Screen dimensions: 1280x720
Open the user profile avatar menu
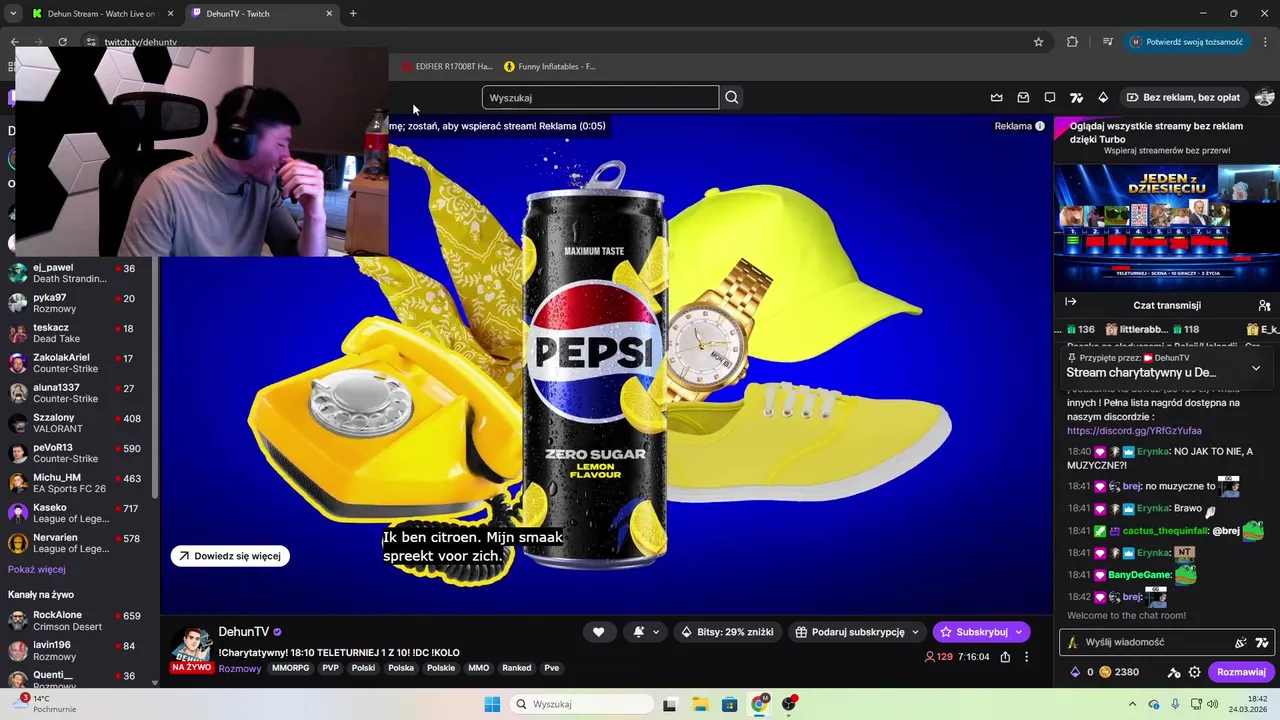(x=1264, y=97)
